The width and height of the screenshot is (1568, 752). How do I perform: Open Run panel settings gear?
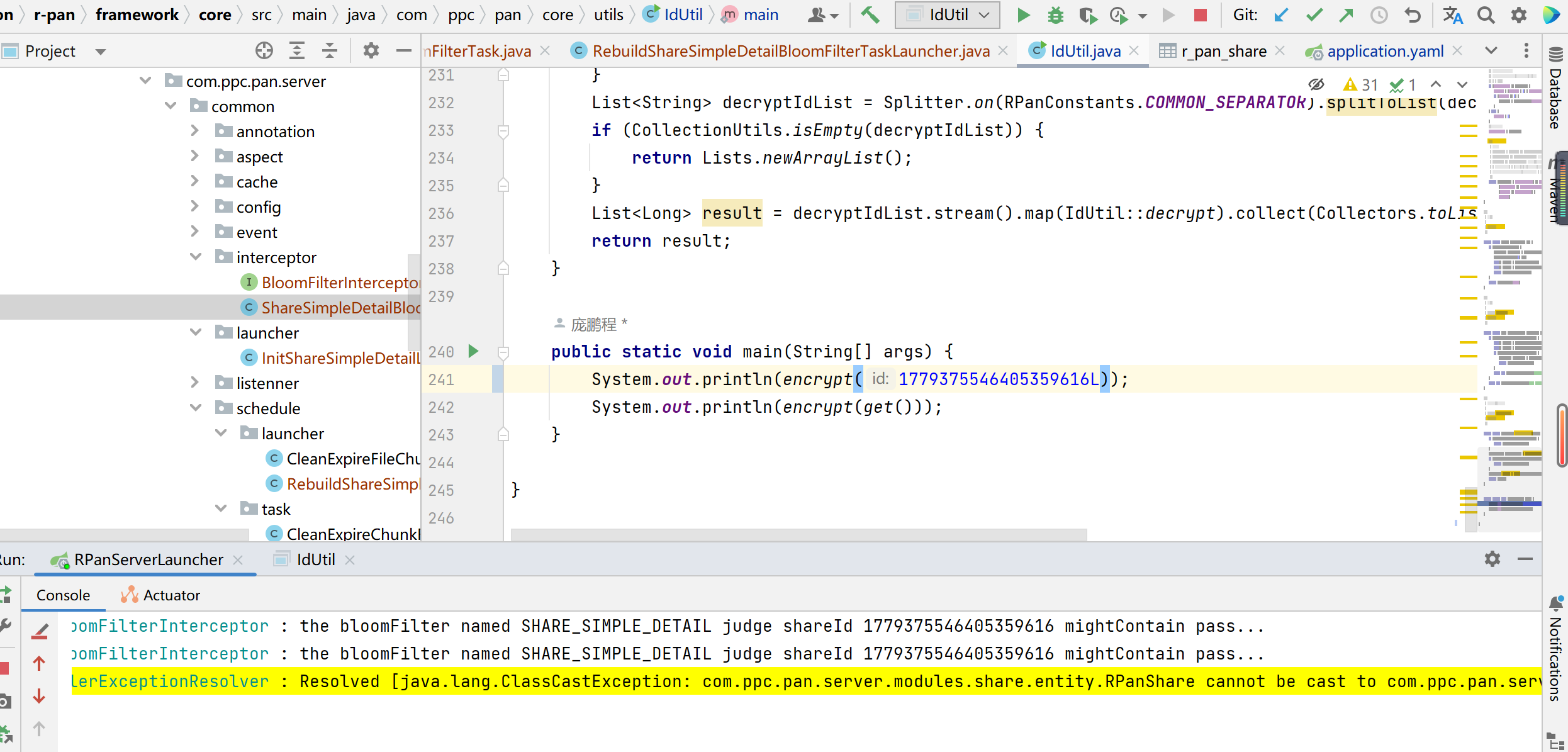point(1492,559)
